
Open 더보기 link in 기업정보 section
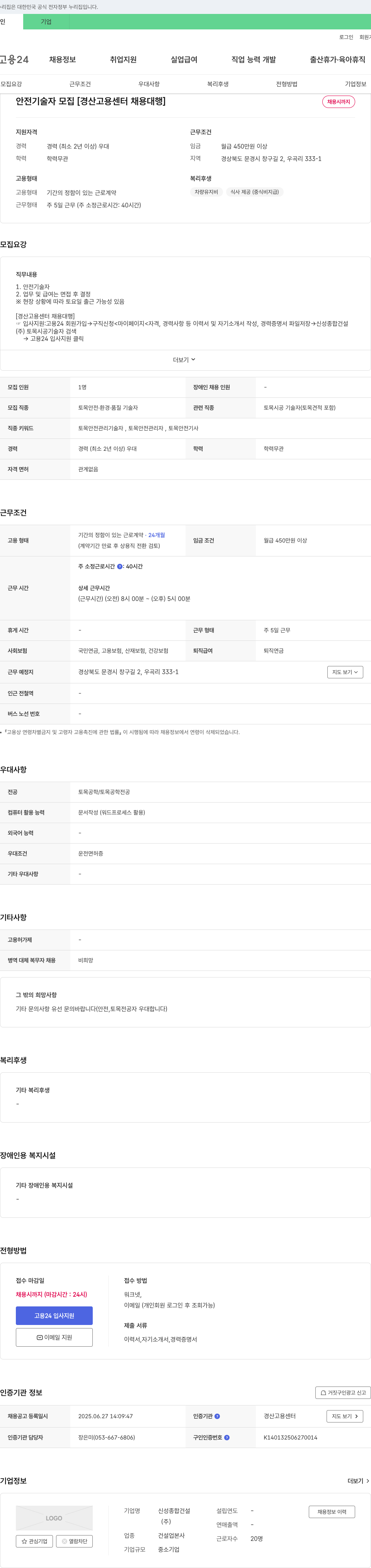pyautogui.click(x=358, y=1481)
